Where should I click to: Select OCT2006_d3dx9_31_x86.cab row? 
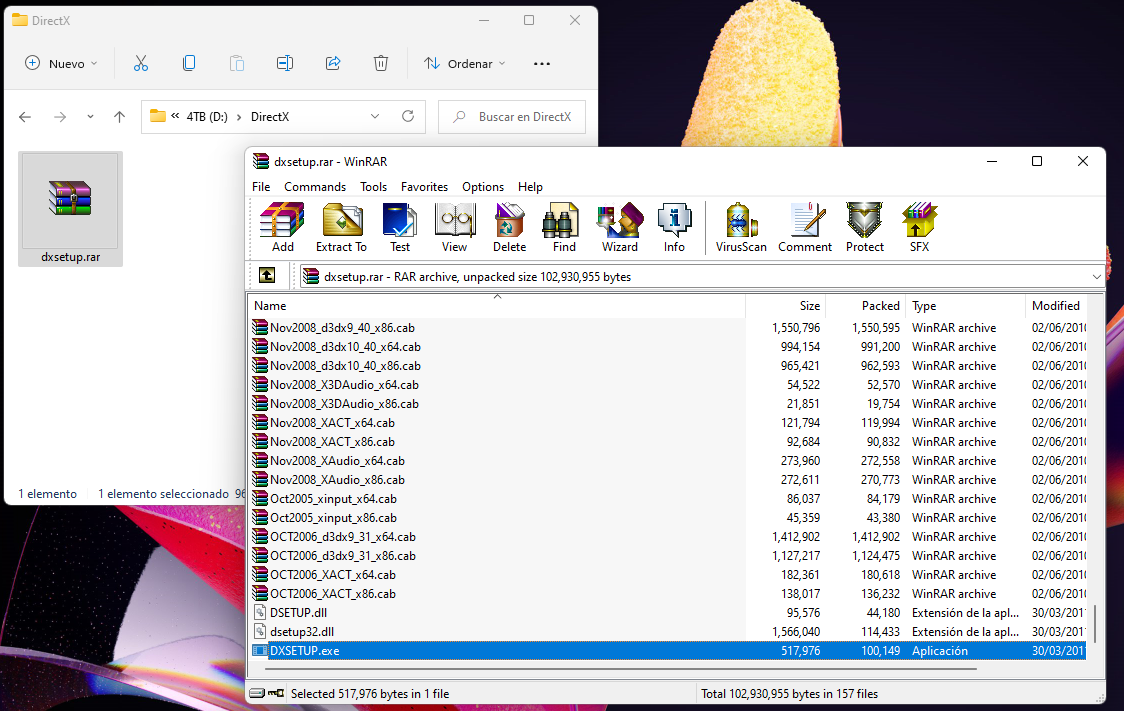pos(667,555)
